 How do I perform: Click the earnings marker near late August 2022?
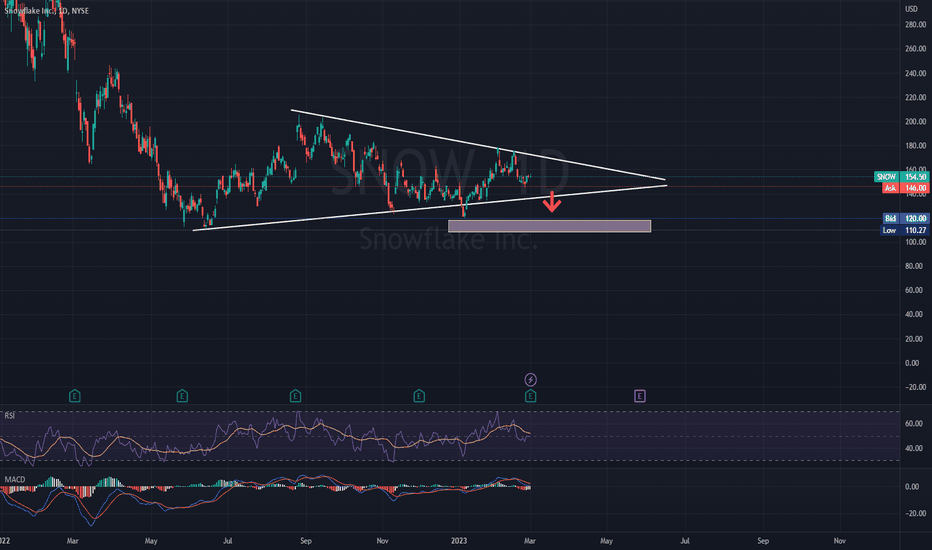[x=295, y=396]
